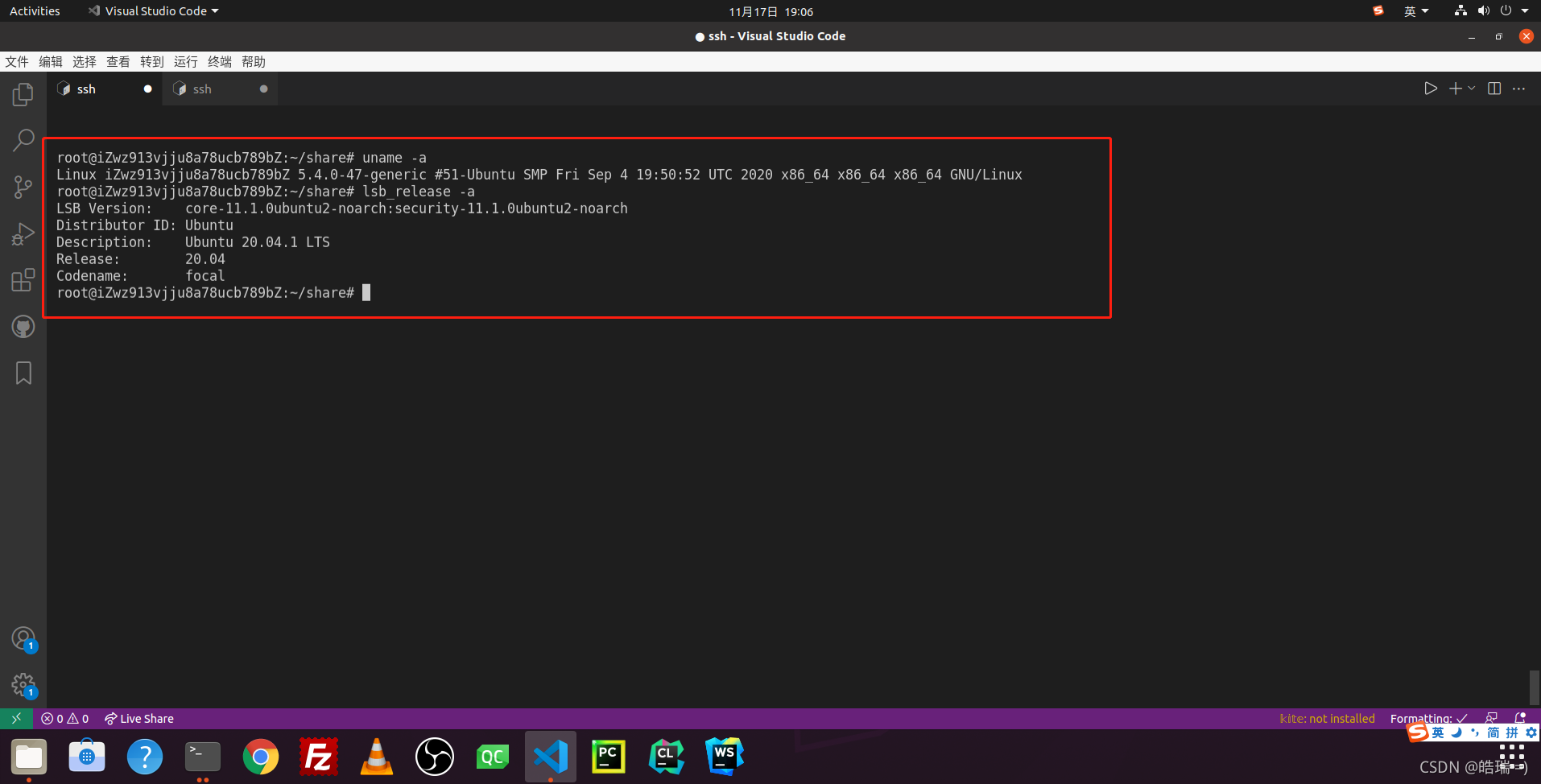Image resolution: width=1541 pixels, height=784 pixels.
Task: Toggle the moon half-width mode in Sogou bar
Action: 1456,732
